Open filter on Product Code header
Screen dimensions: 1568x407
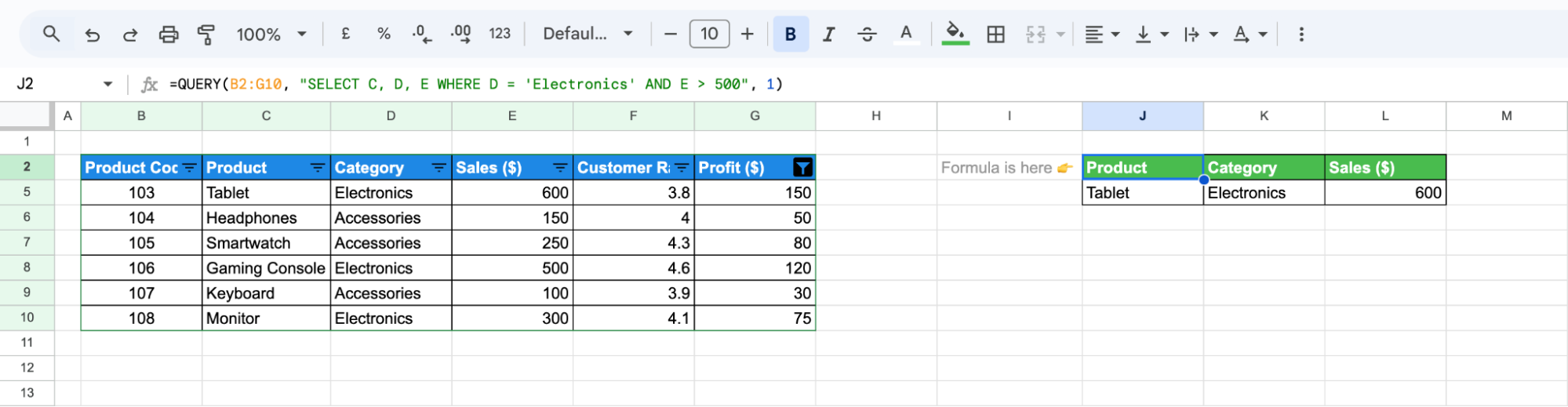[x=190, y=168]
